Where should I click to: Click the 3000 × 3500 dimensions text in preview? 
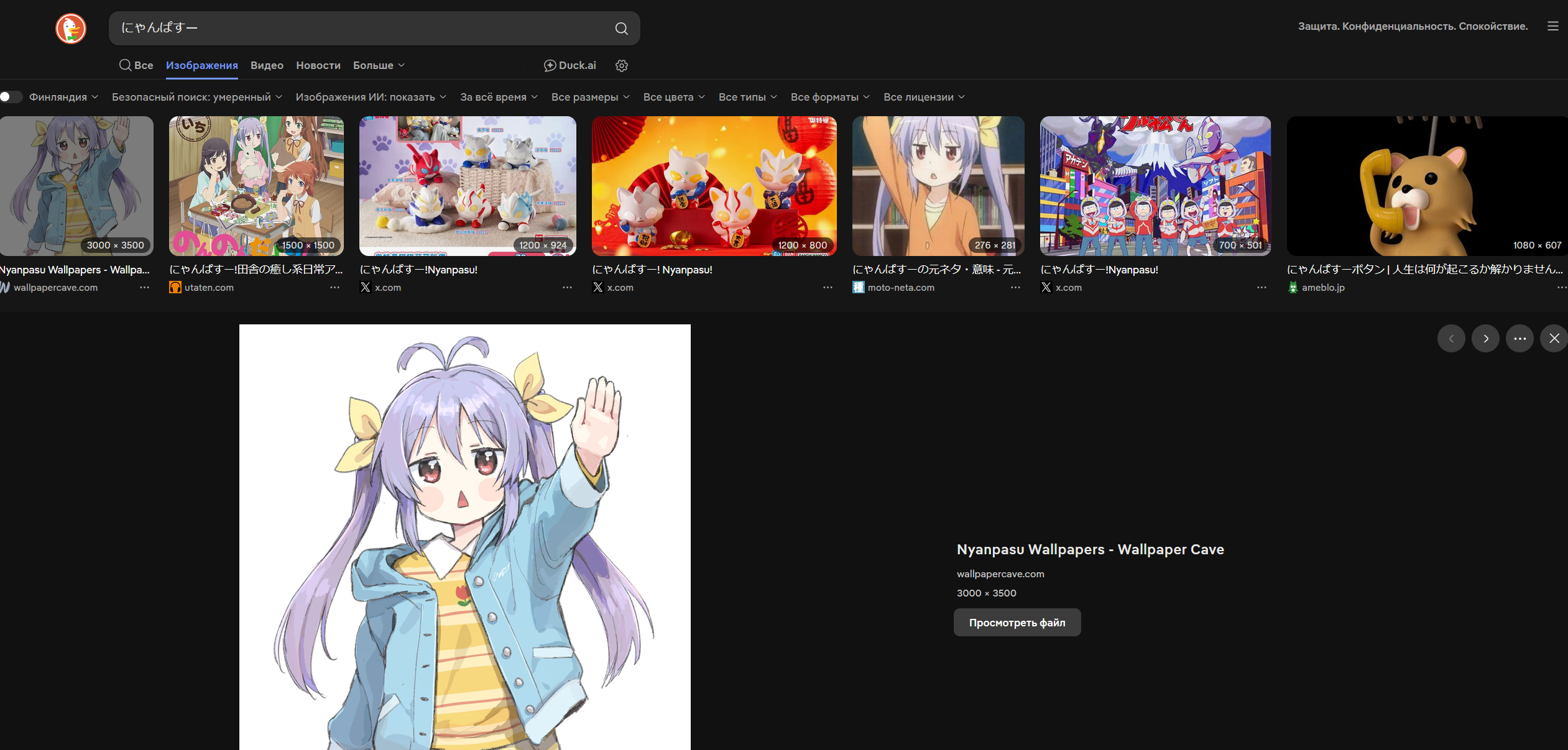pyautogui.click(x=987, y=593)
